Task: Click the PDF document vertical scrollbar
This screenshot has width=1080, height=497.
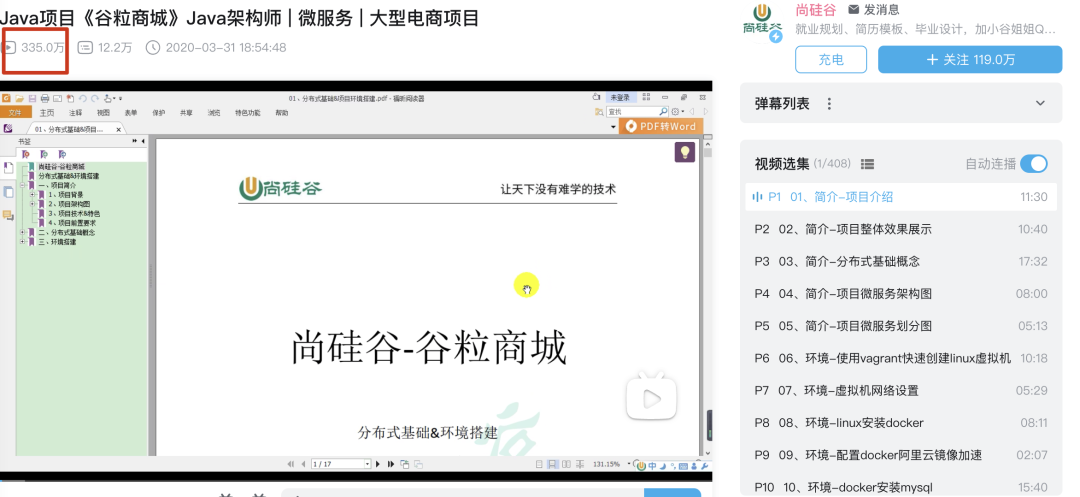Action: [x=708, y=296]
